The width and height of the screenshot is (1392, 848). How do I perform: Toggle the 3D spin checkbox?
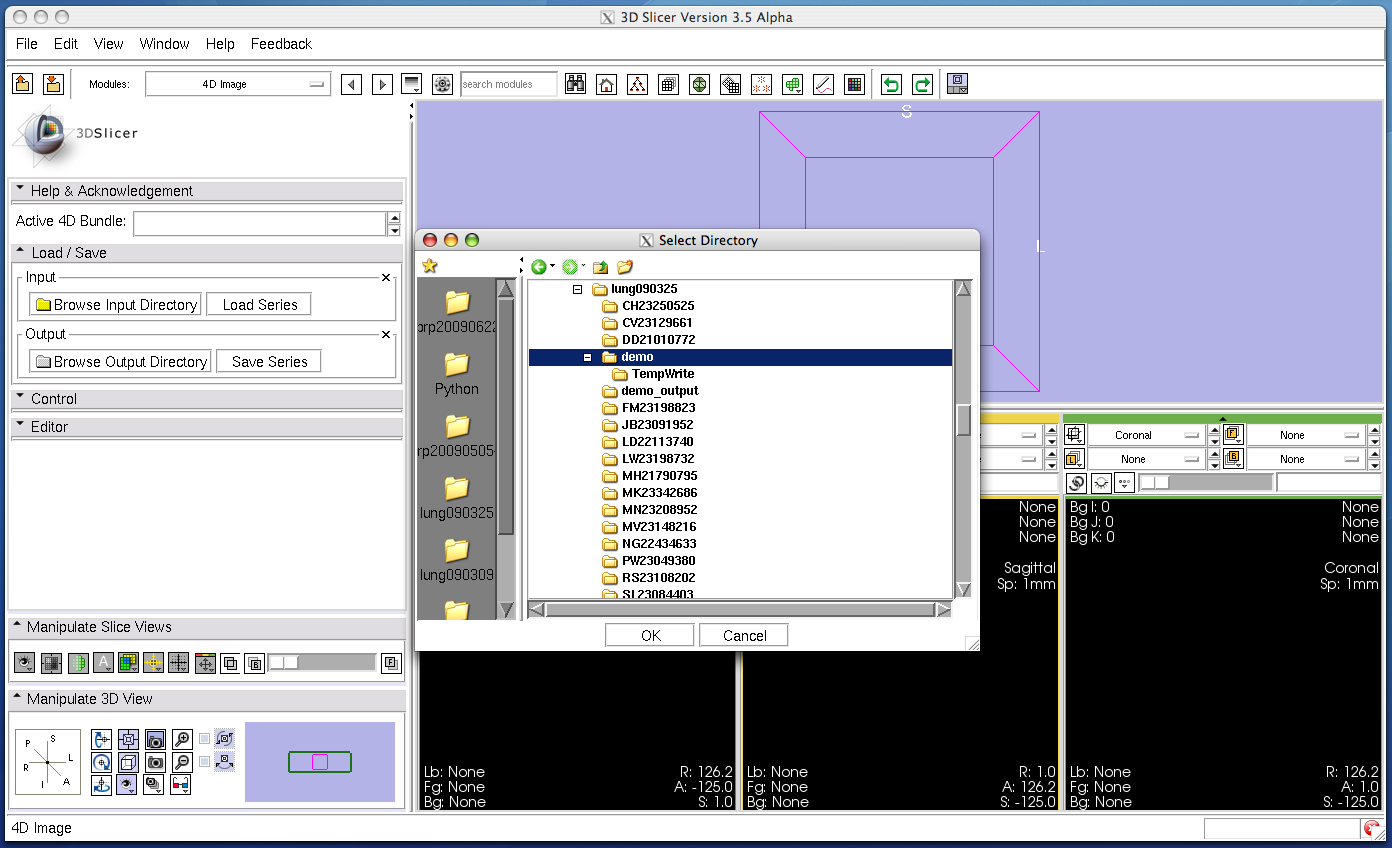pyautogui.click(x=205, y=739)
